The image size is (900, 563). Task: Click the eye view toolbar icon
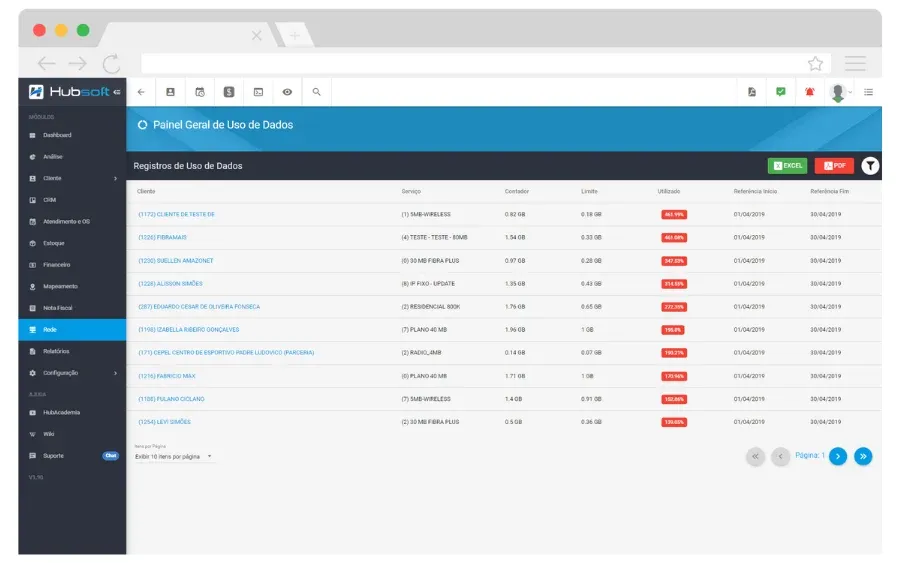288,92
